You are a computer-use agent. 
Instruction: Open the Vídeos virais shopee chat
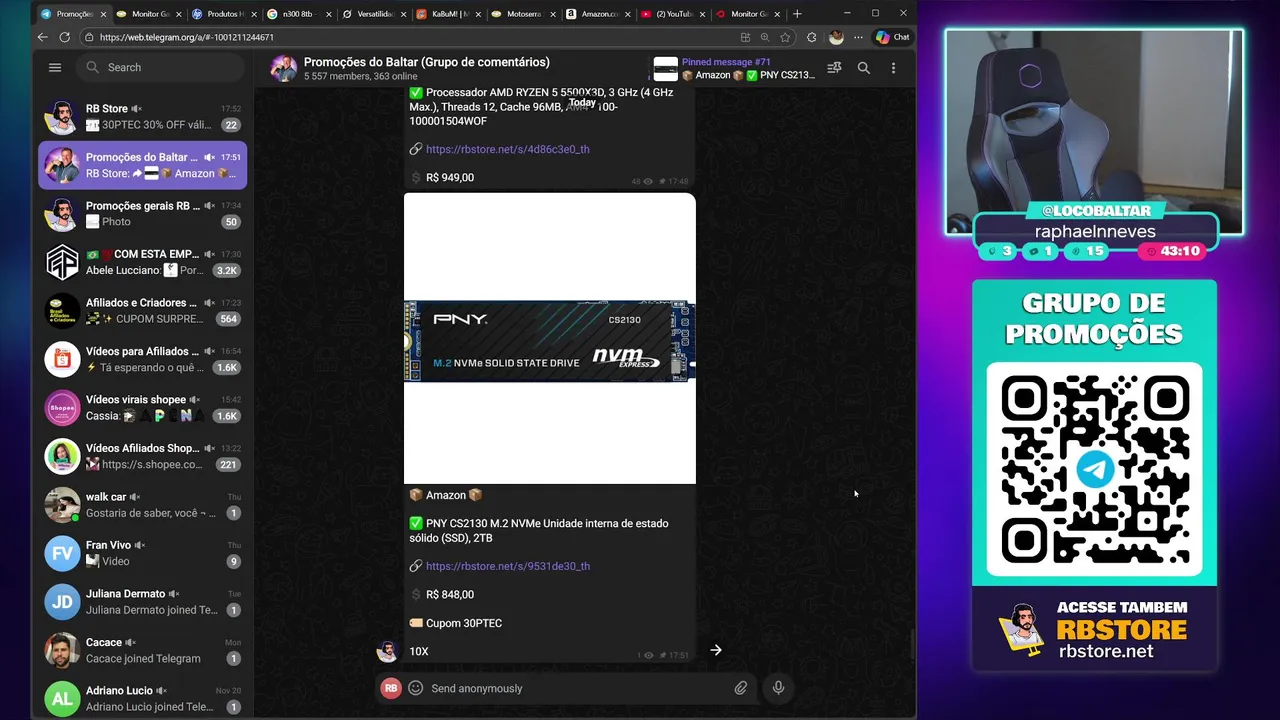click(x=142, y=407)
